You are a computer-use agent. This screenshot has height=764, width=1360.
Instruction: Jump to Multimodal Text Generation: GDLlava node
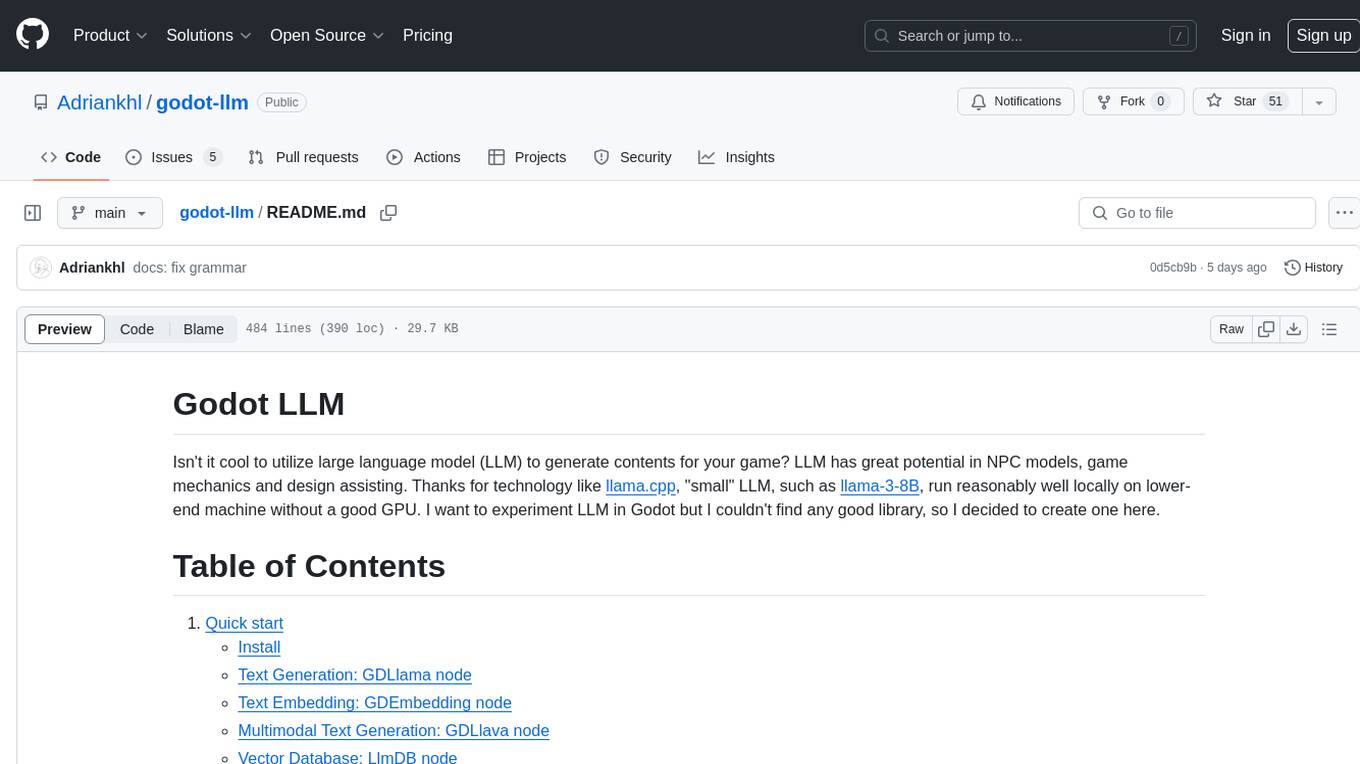tap(394, 730)
